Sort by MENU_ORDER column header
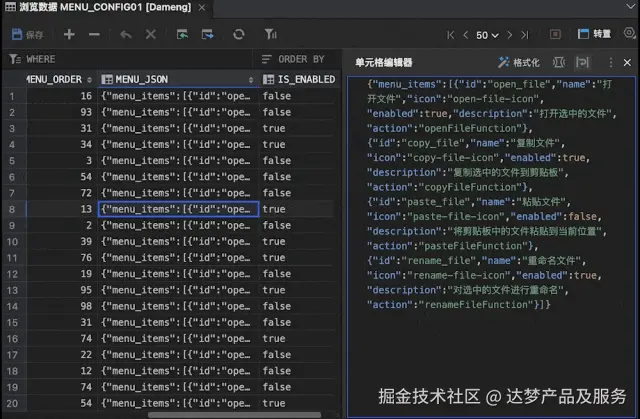This screenshot has height=419, width=640. click(x=59, y=79)
